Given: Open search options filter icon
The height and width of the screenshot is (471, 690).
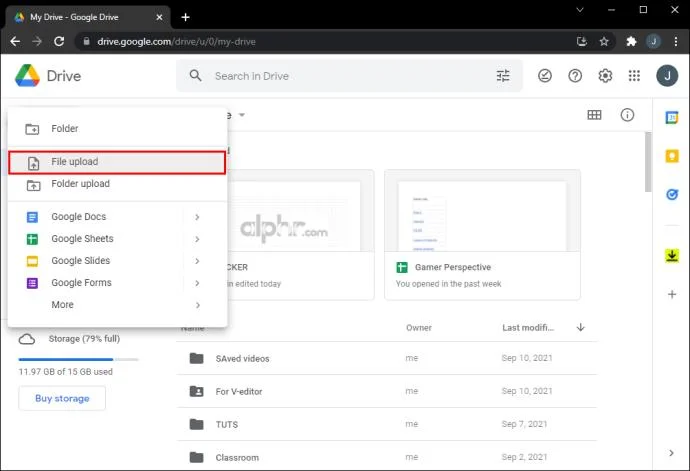Looking at the screenshot, I should [503, 76].
